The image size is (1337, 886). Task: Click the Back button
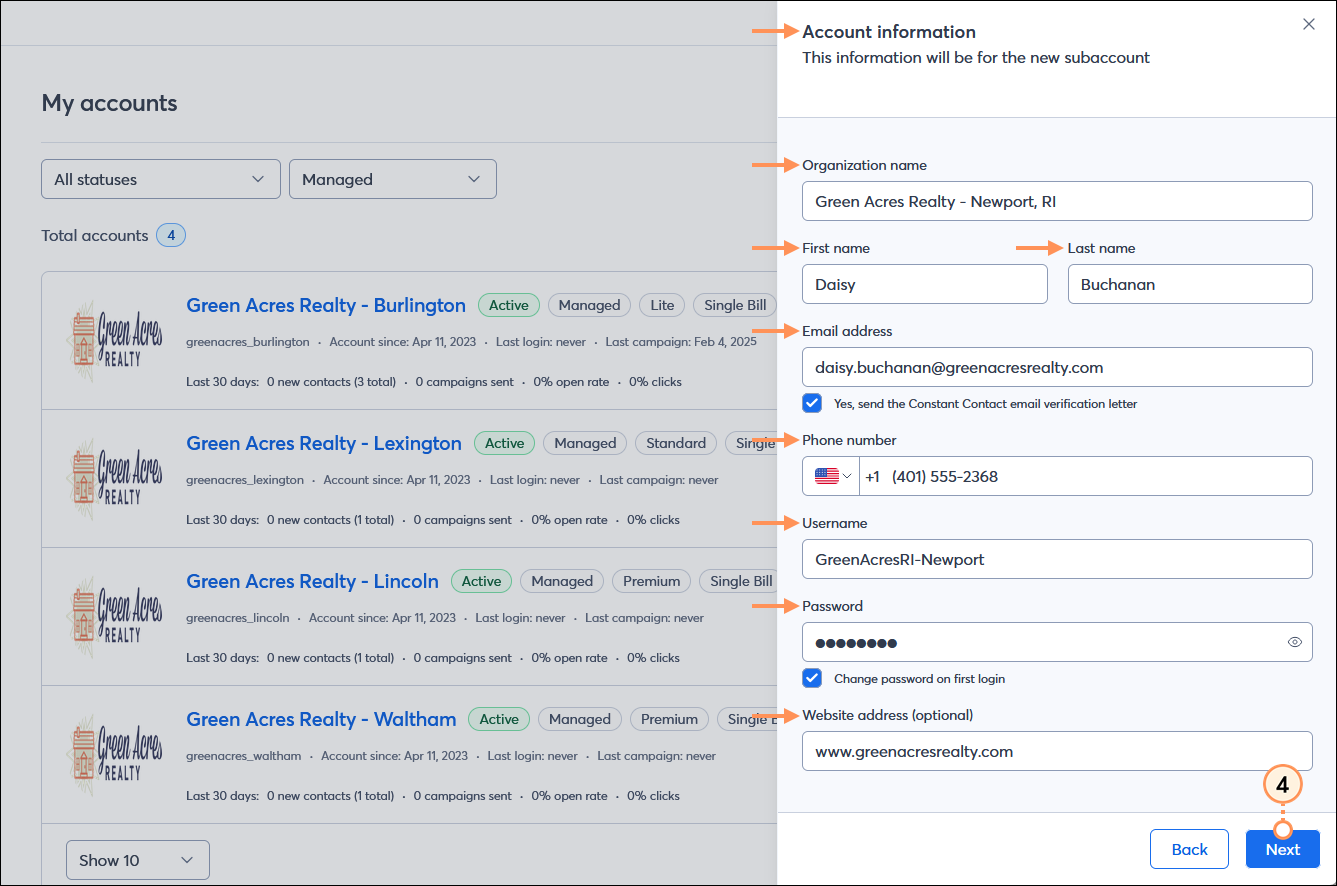pyautogui.click(x=1189, y=849)
